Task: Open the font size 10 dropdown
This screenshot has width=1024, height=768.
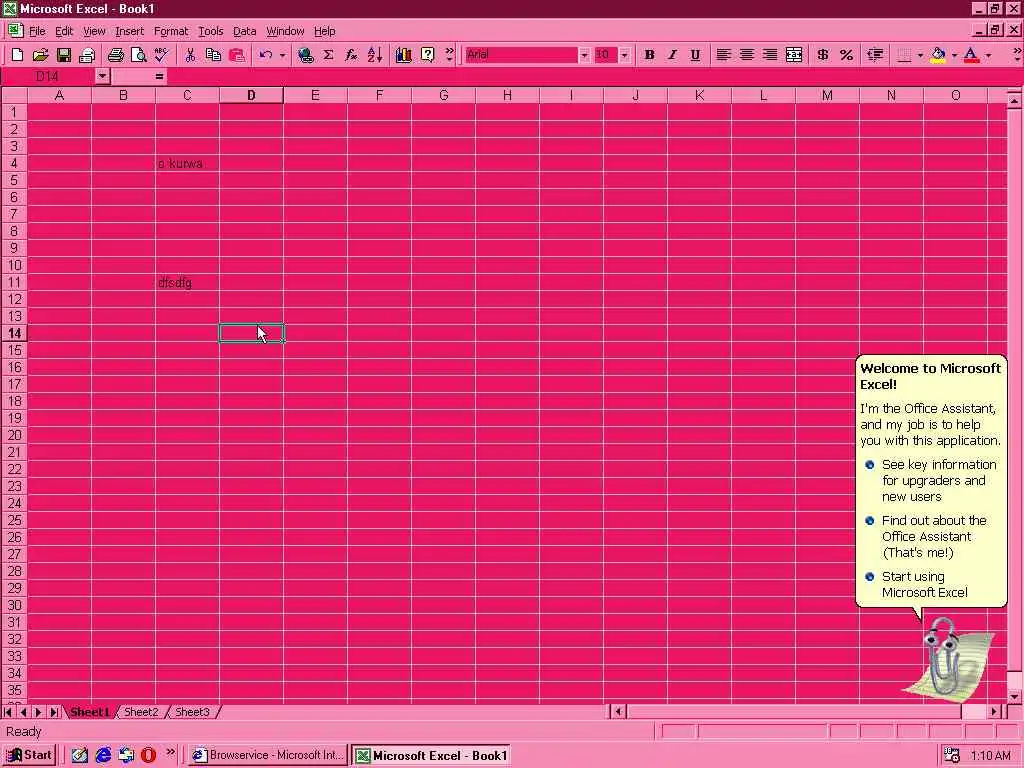Action: click(x=624, y=55)
